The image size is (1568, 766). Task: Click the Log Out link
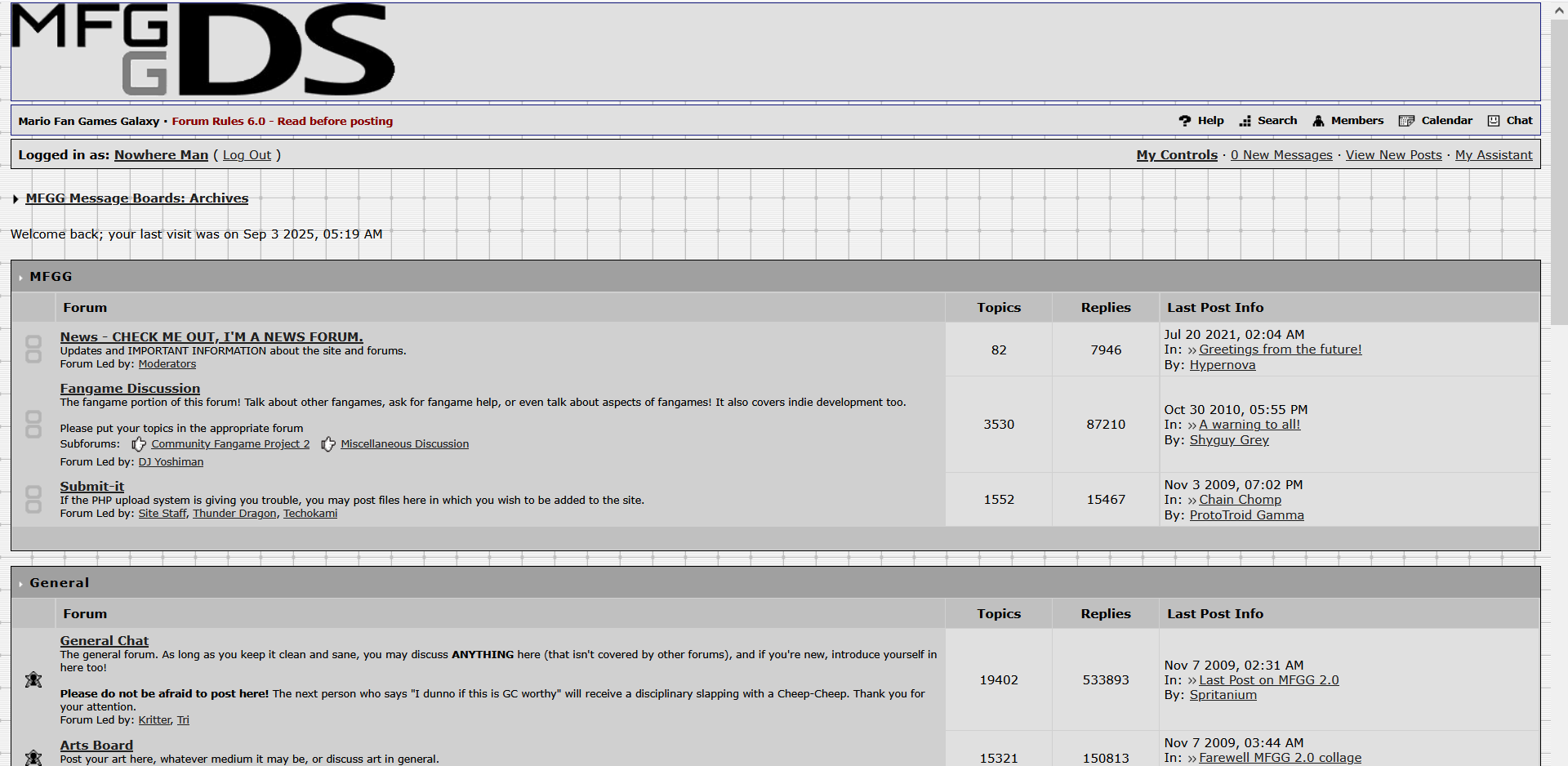click(x=247, y=155)
